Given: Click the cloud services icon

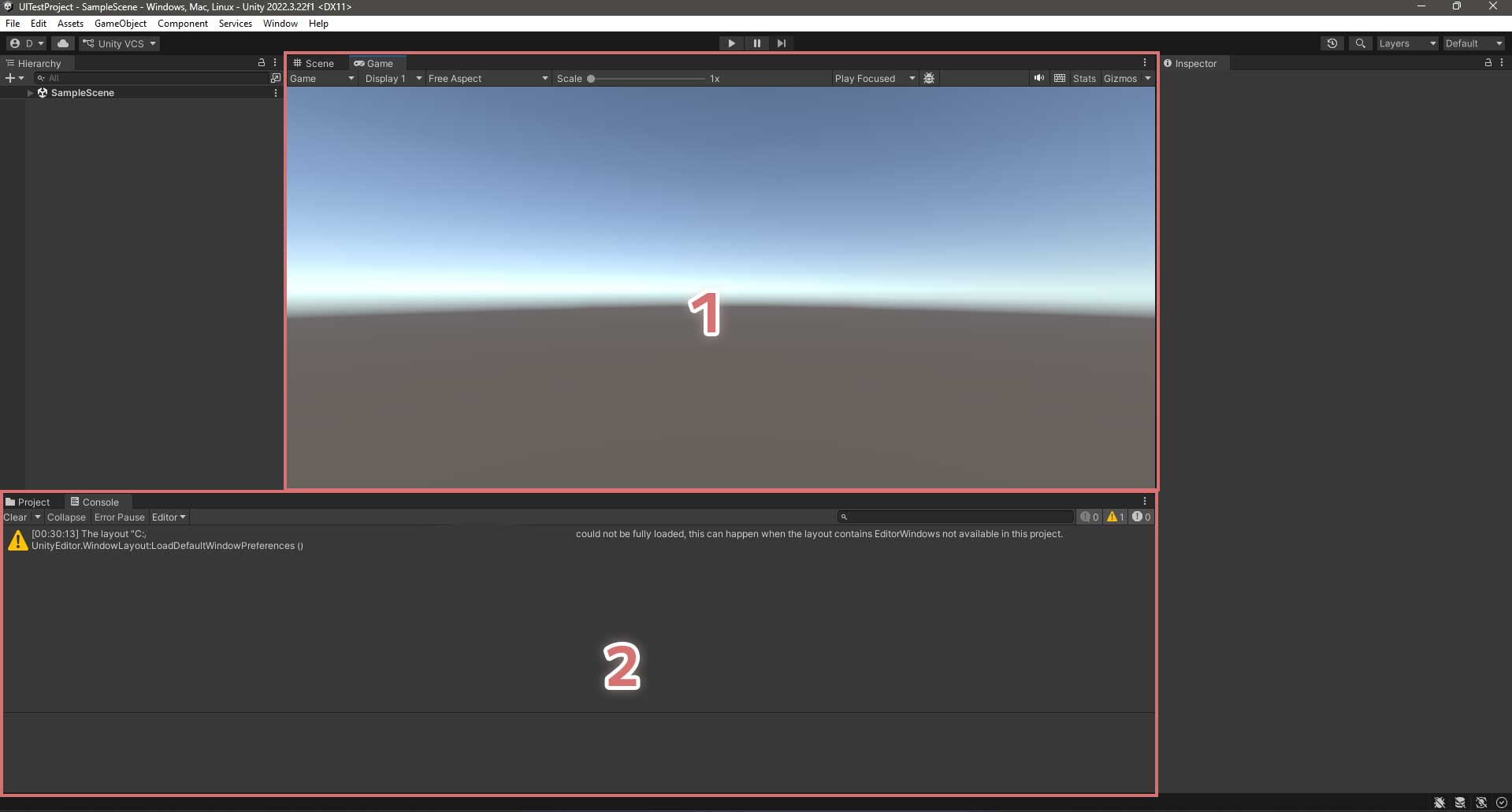Looking at the screenshot, I should tap(63, 43).
